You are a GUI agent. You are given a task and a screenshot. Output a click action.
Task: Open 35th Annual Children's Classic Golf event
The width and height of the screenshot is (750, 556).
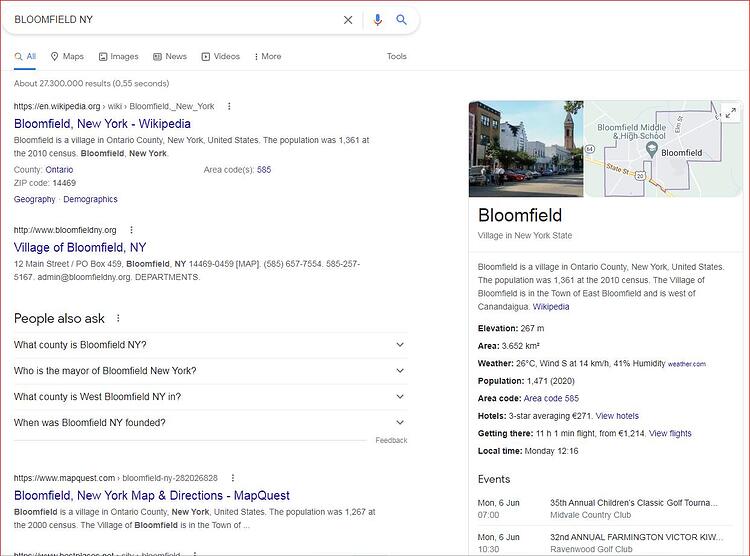tap(634, 503)
